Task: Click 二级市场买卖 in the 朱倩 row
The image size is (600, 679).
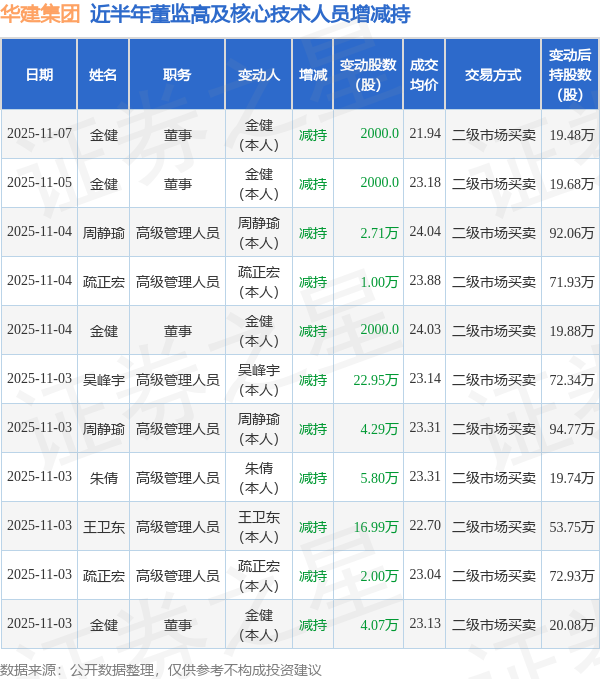Action: click(x=494, y=478)
